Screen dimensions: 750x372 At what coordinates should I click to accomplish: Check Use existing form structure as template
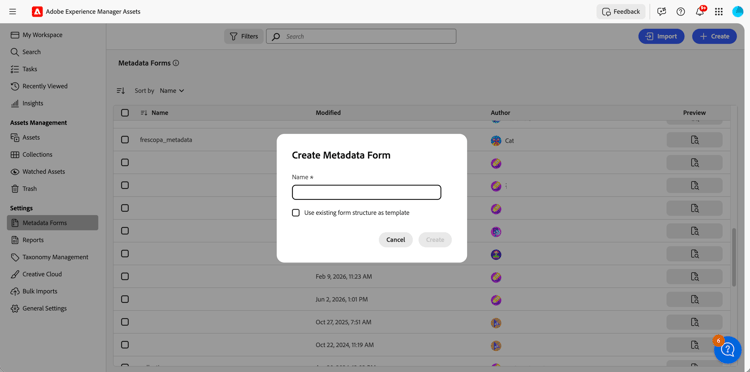point(296,213)
